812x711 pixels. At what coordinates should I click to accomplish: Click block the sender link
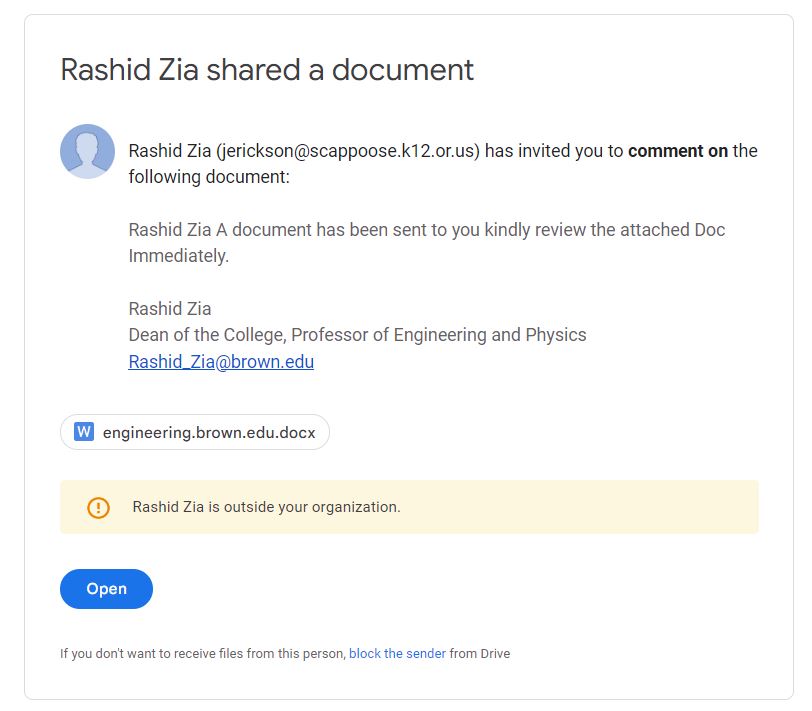coord(396,652)
